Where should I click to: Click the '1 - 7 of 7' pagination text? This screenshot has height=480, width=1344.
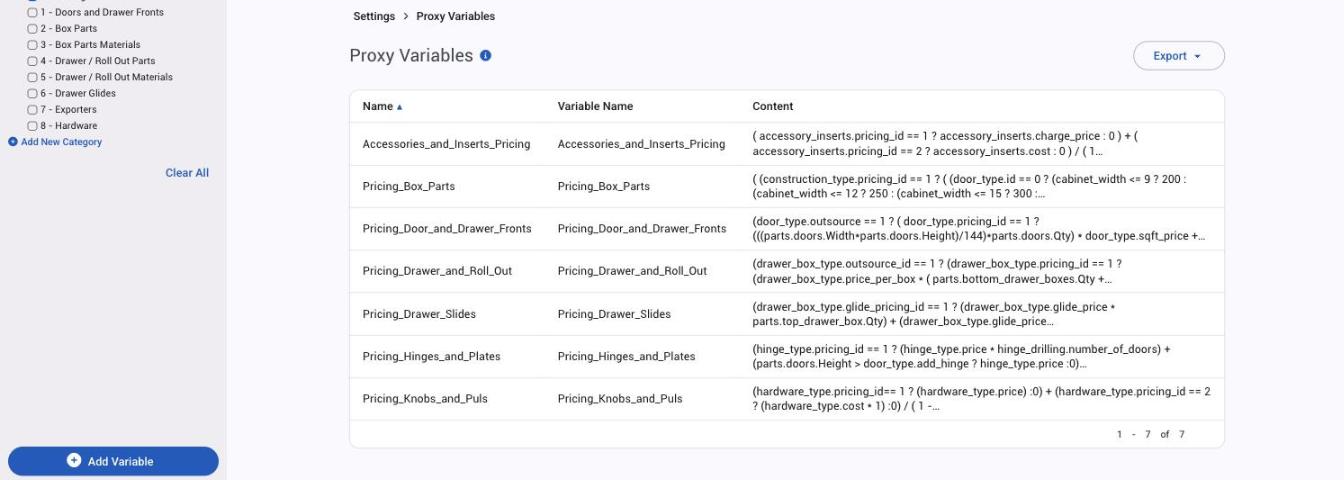1150,434
